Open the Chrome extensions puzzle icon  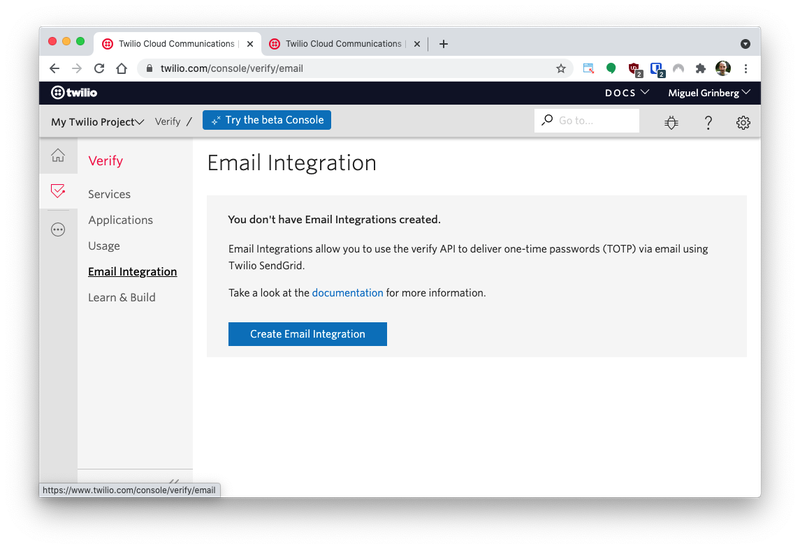701,68
